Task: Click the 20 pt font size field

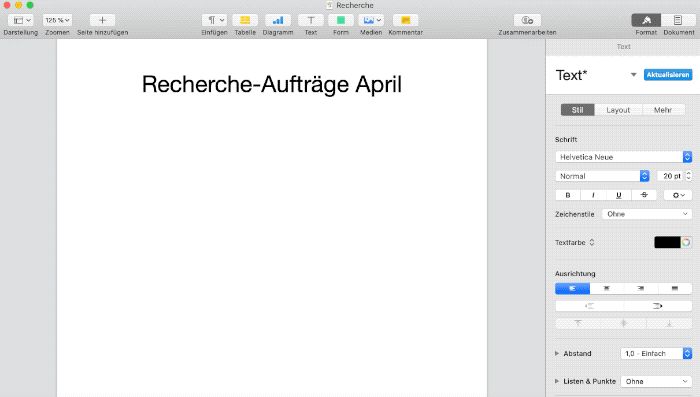Action: [671, 176]
